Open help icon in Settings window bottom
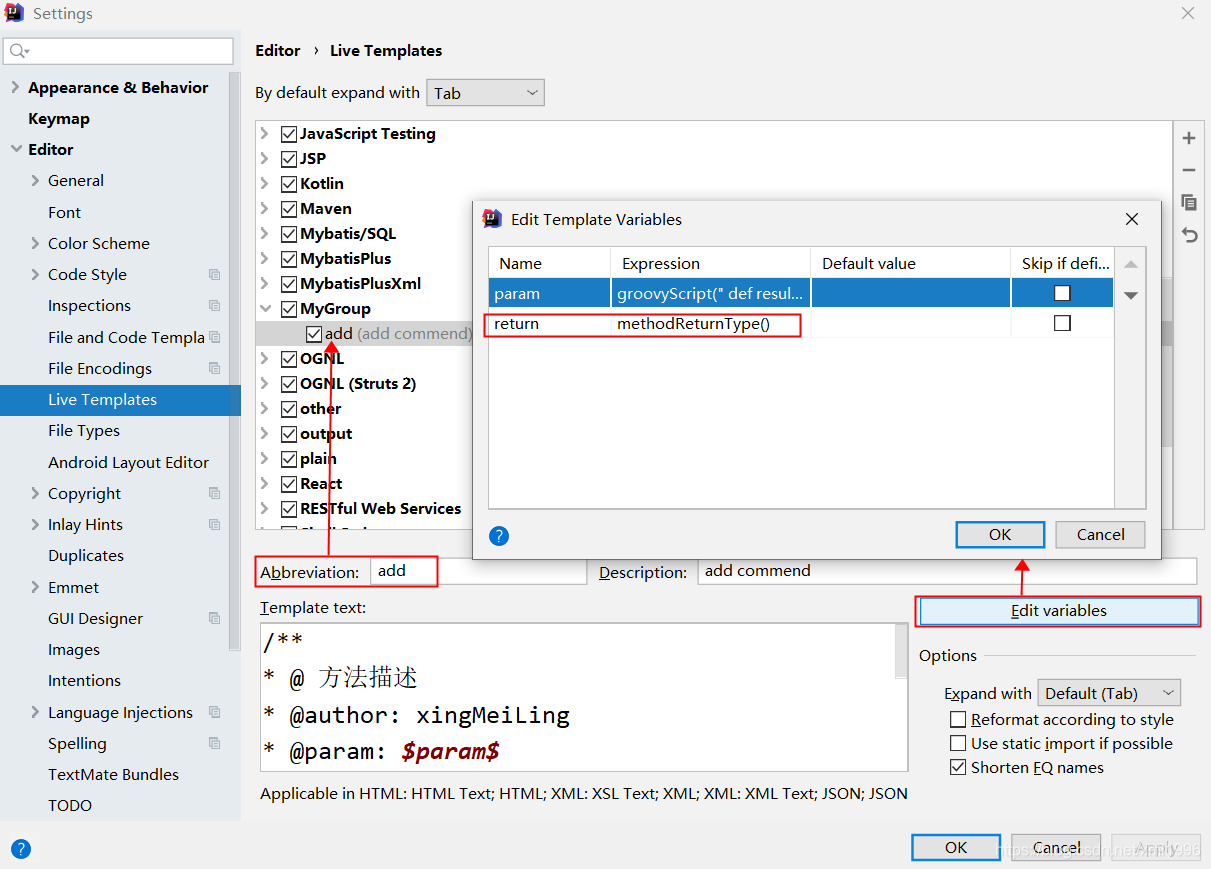The image size is (1211, 869). 21,849
